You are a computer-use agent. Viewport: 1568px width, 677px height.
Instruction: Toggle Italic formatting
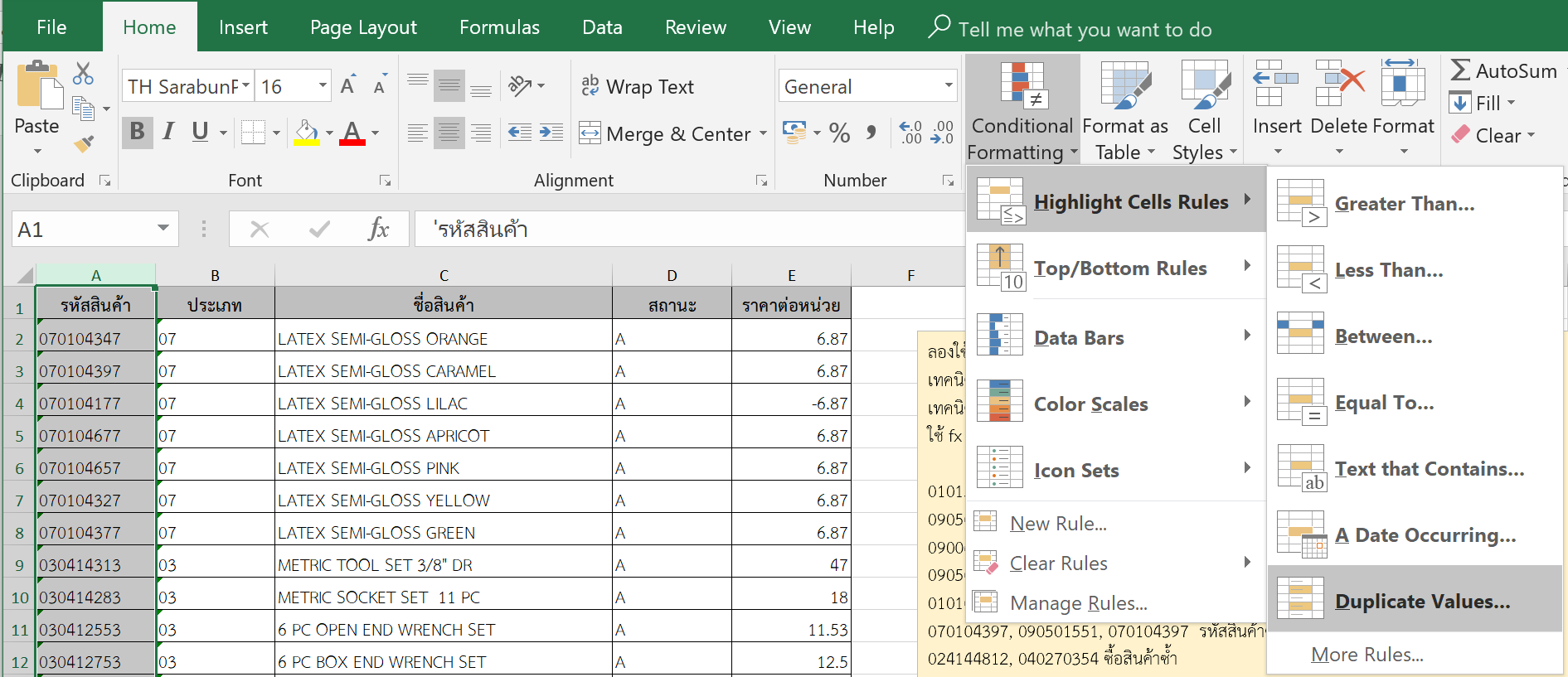169,132
